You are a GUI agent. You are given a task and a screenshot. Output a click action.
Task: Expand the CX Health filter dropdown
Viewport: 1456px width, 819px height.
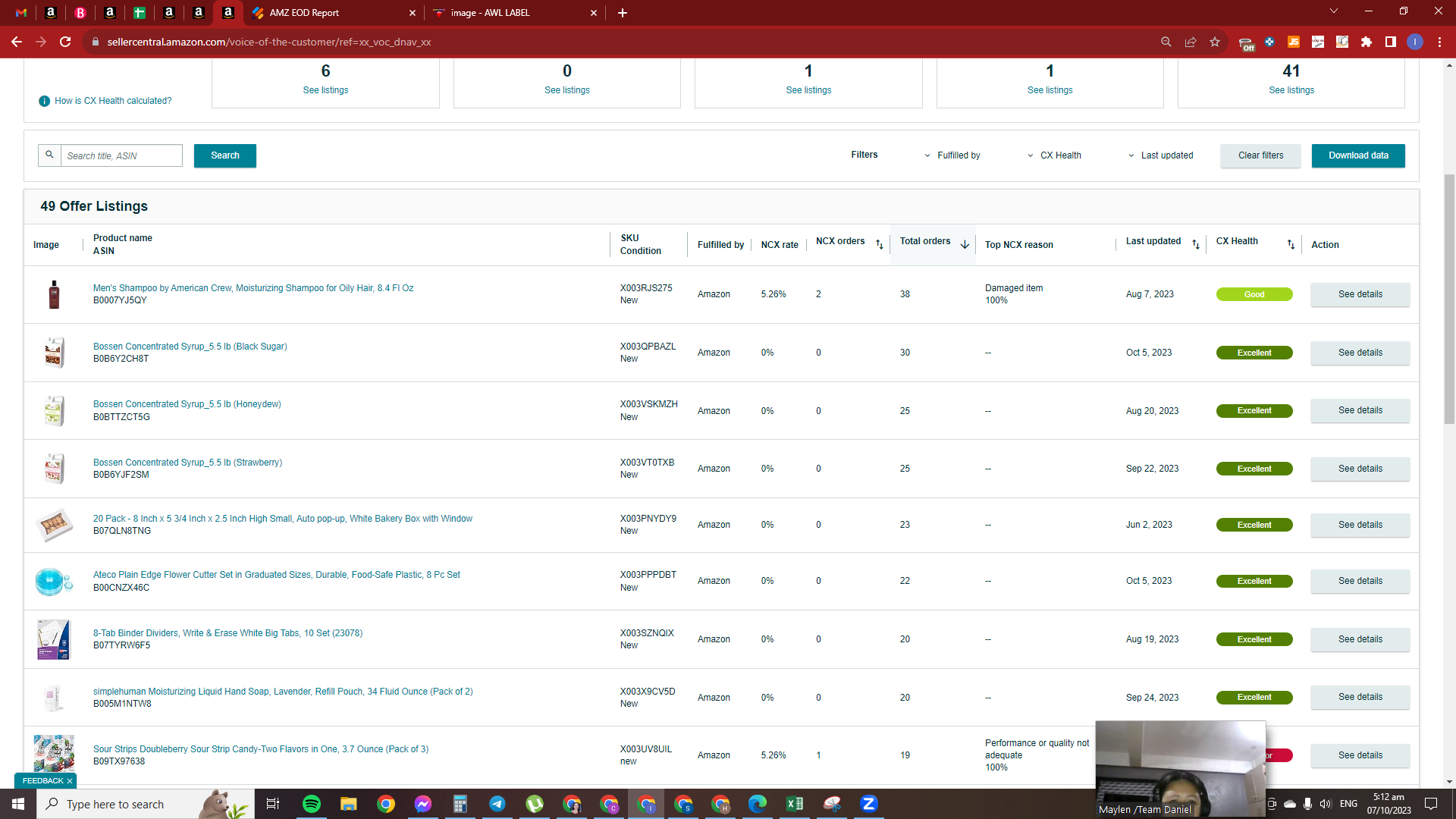(x=1054, y=155)
